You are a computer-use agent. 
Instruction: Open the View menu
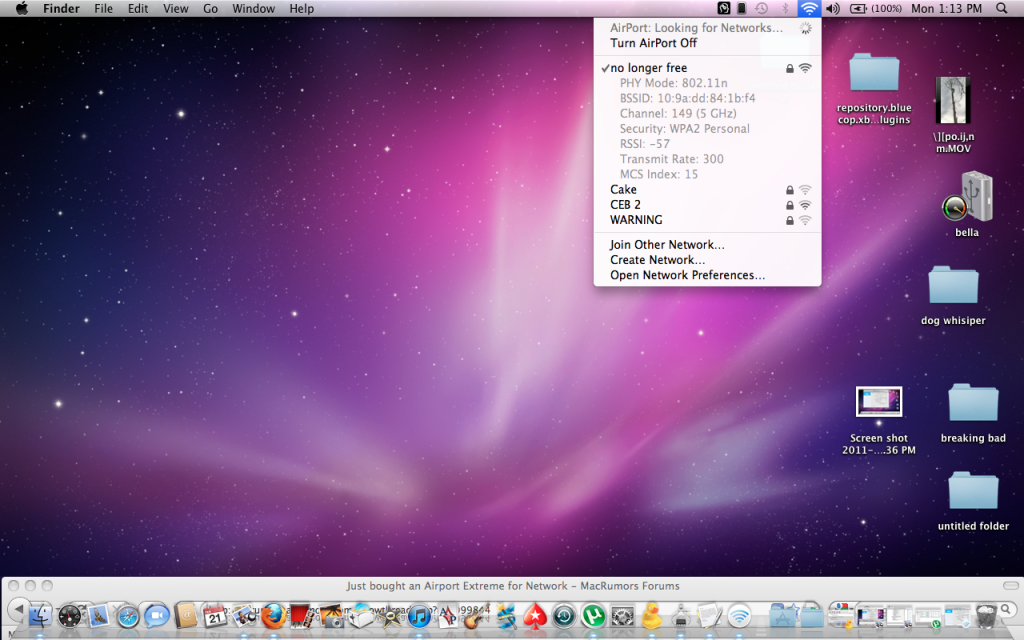pyautogui.click(x=176, y=8)
